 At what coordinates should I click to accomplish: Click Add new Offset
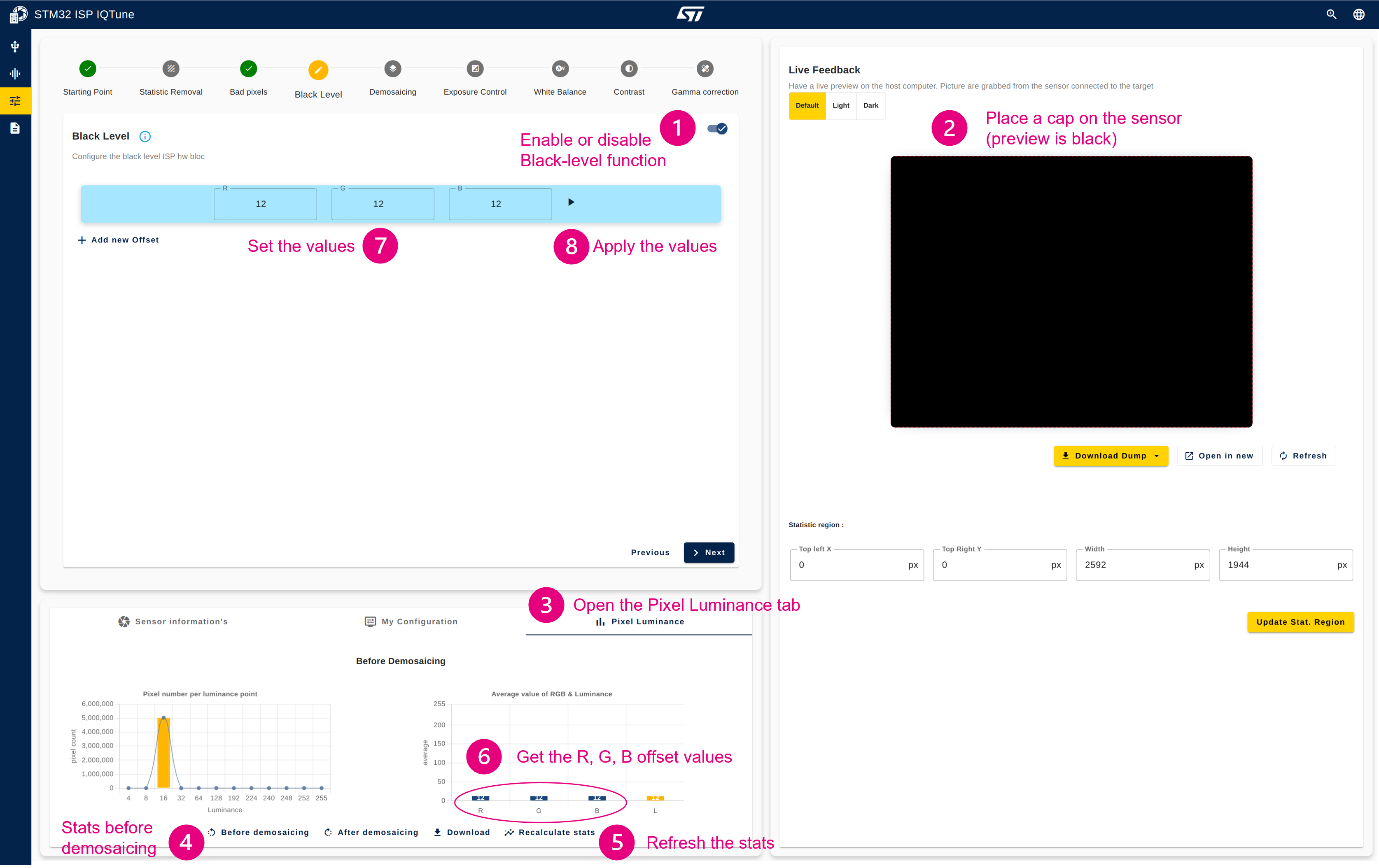click(x=118, y=240)
